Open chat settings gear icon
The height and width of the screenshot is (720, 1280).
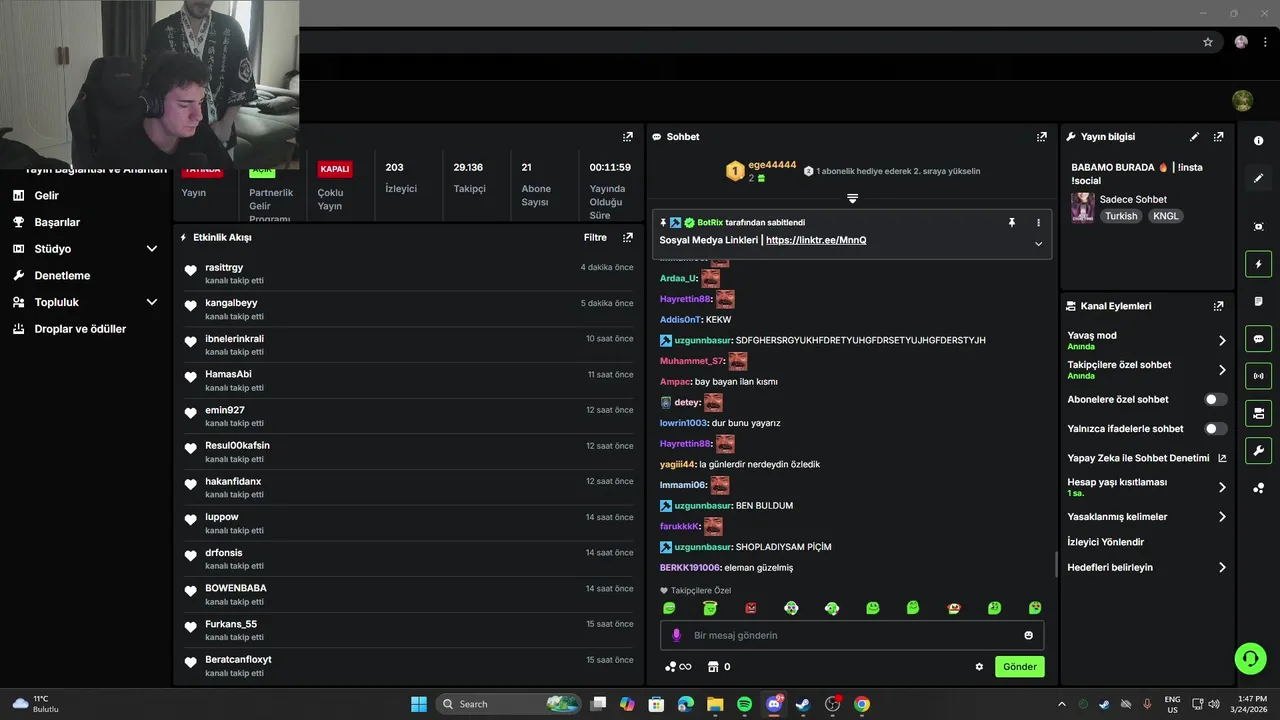click(x=979, y=667)
